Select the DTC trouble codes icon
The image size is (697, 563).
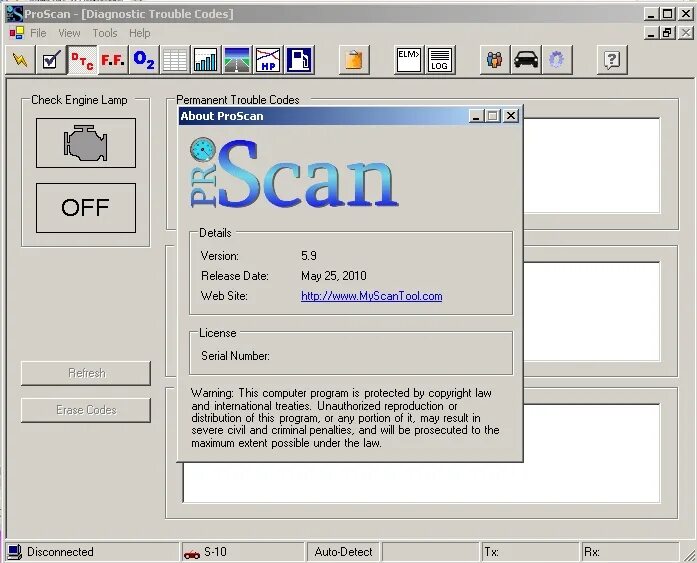click(x=82, y=60)
